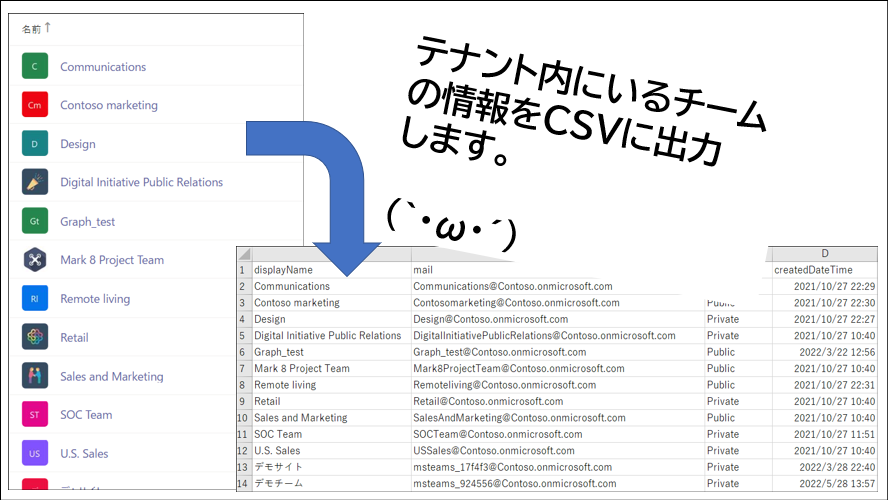Image resolution: width=888 pixels, height=500 pixels.
Task: Open the Design team link
Action: click(x=78, y=144)
